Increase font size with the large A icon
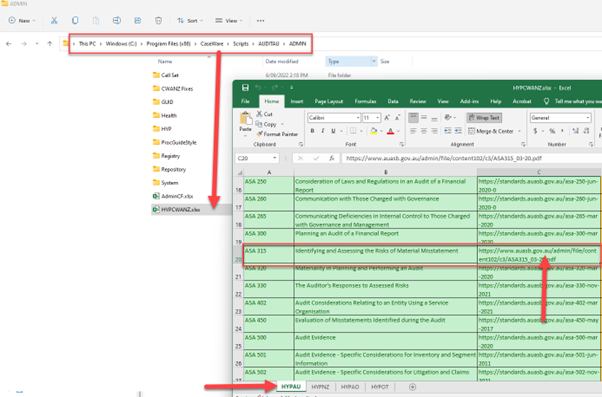Image resolution: width=602 pixels, height=397 pixels. [x=387, y=117]
